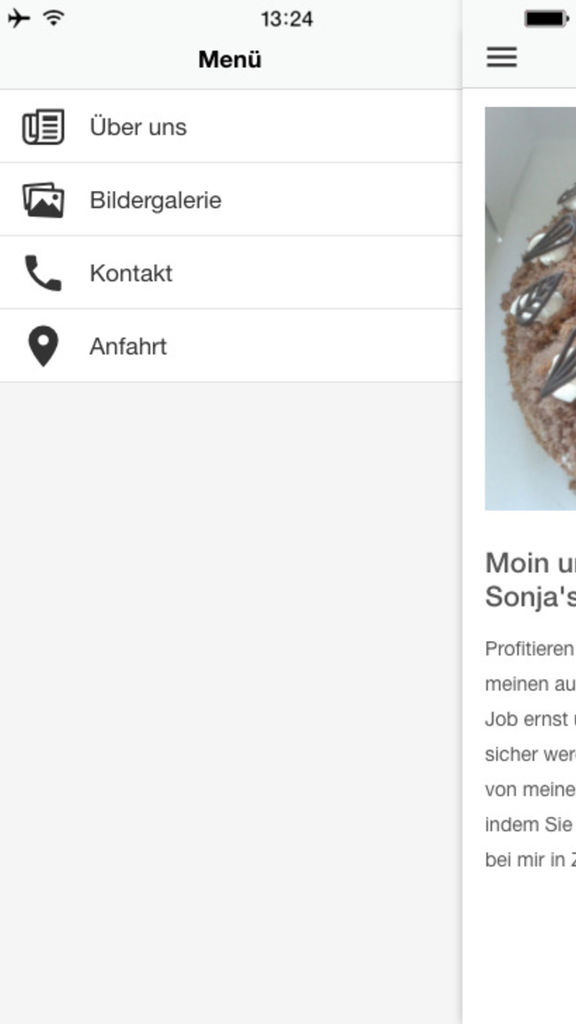The image size is (576, 1024).
Task: Select Bildergalerie from the menu
Action: tap(231, 200)
